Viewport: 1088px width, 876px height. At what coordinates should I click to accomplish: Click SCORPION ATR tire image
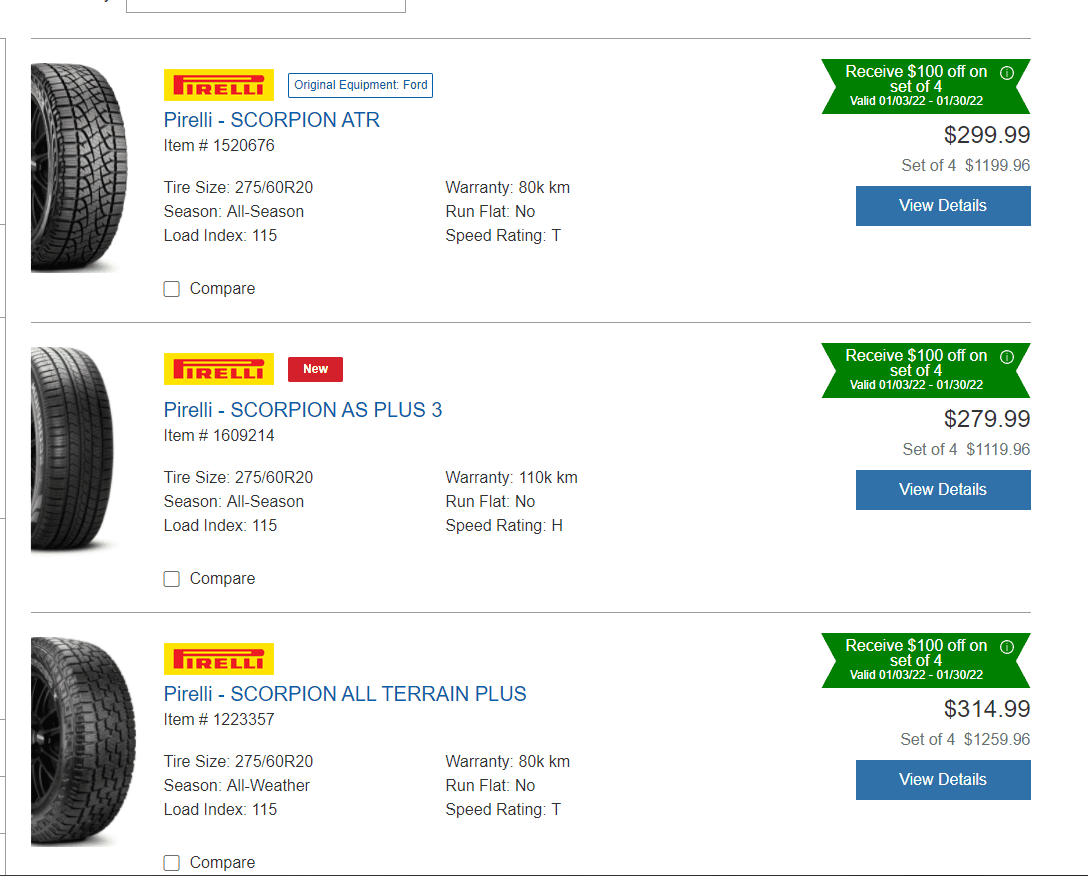[78, 168]
